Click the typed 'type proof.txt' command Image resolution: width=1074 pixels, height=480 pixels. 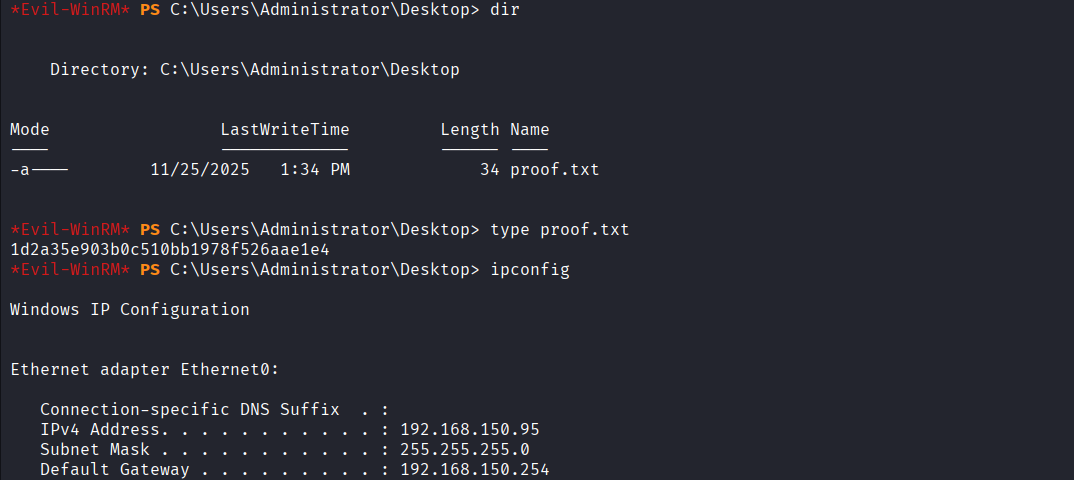(559, 229)
